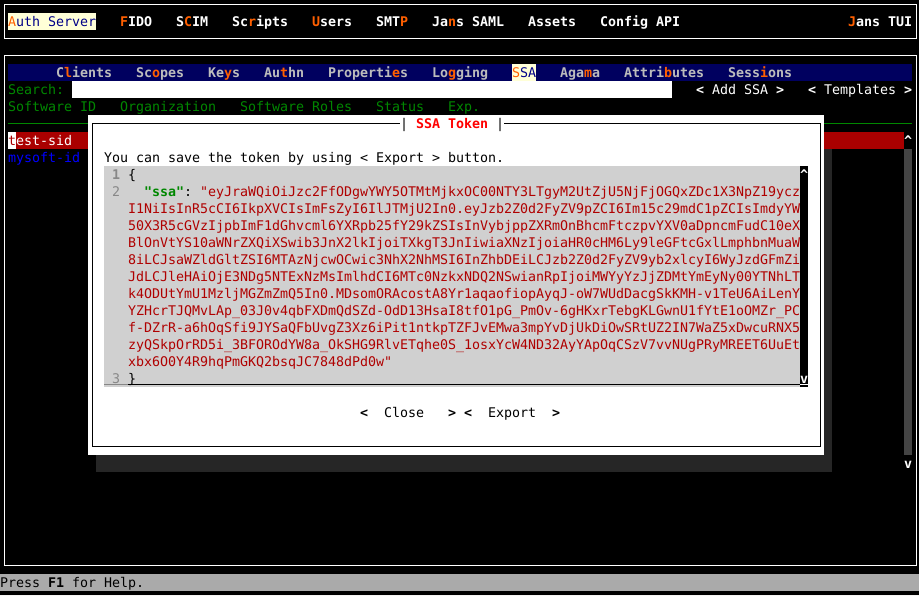Select the Jans SAML menu
The height and width of the screenshot is (596, 919).
point(467,21)
